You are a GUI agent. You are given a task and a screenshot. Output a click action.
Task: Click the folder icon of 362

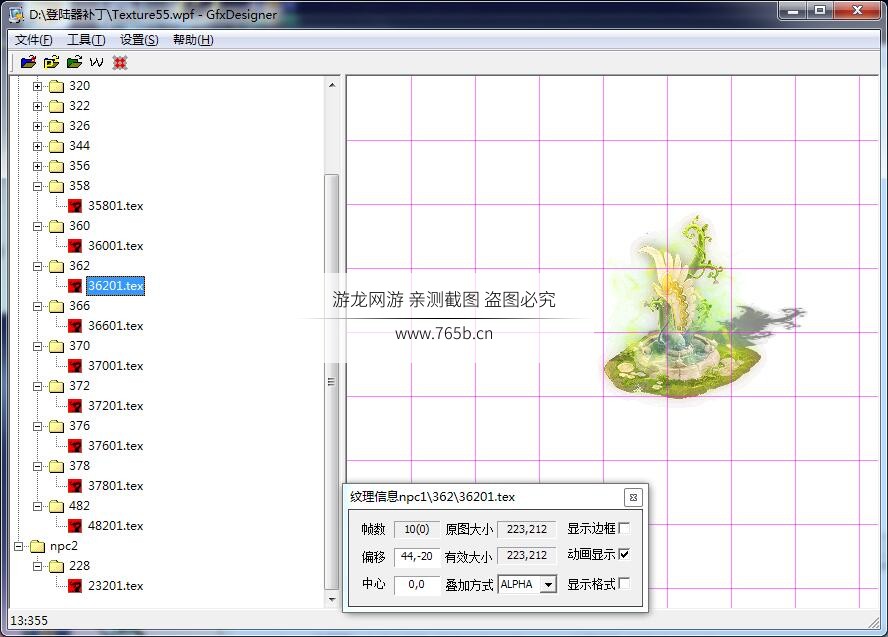pyautogui.click(x=56, y=266)
